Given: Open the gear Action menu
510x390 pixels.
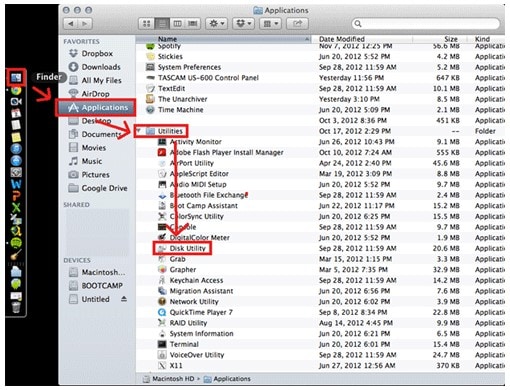Looking at the screenshot, I should 216,24.
